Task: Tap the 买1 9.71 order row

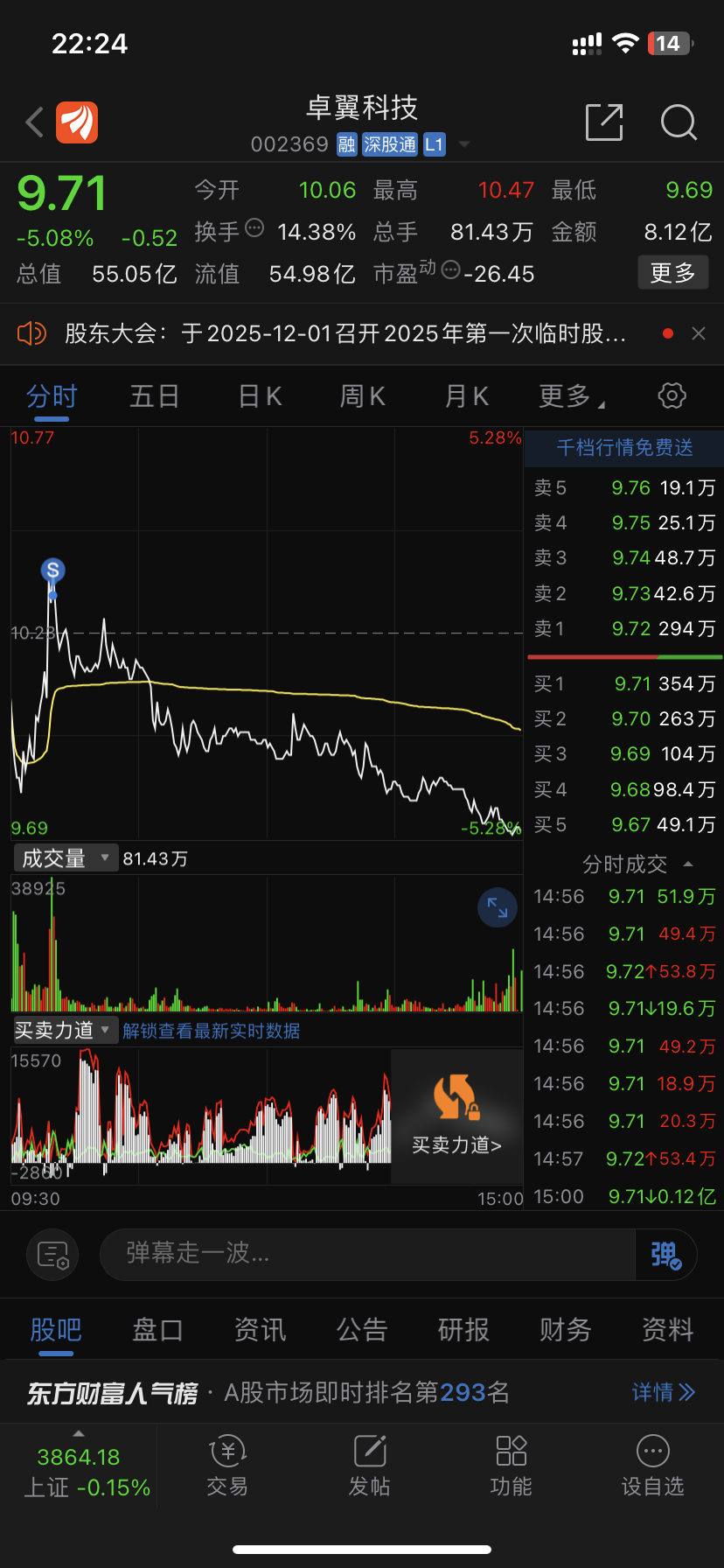Action: coord(624,683)
